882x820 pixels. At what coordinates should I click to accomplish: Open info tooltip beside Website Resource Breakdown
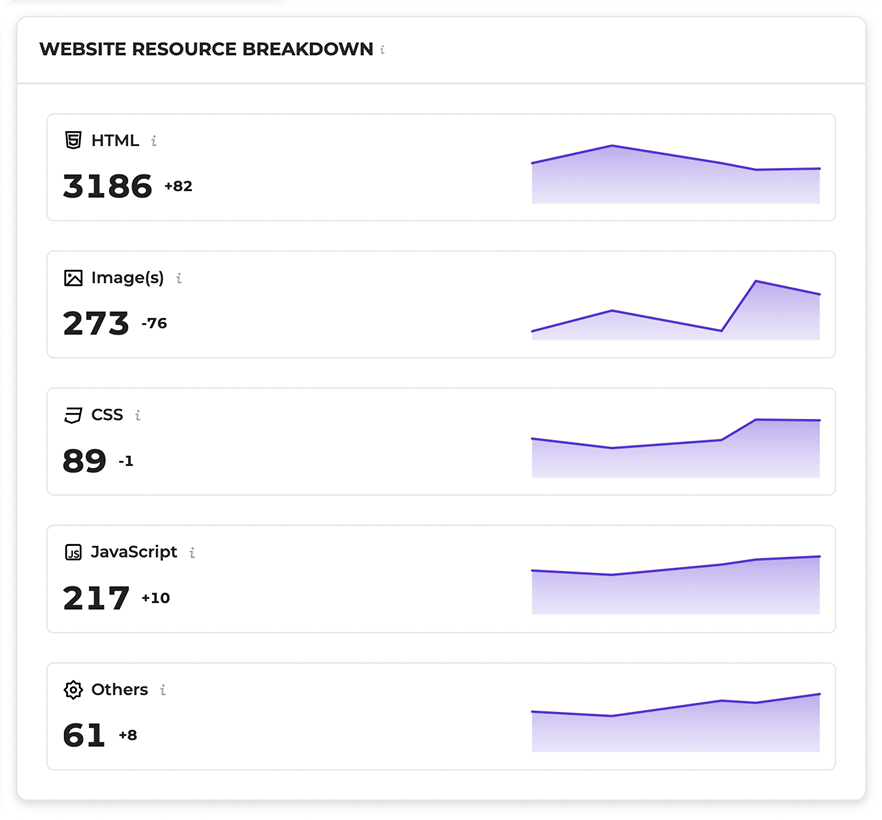pos(383,50)
